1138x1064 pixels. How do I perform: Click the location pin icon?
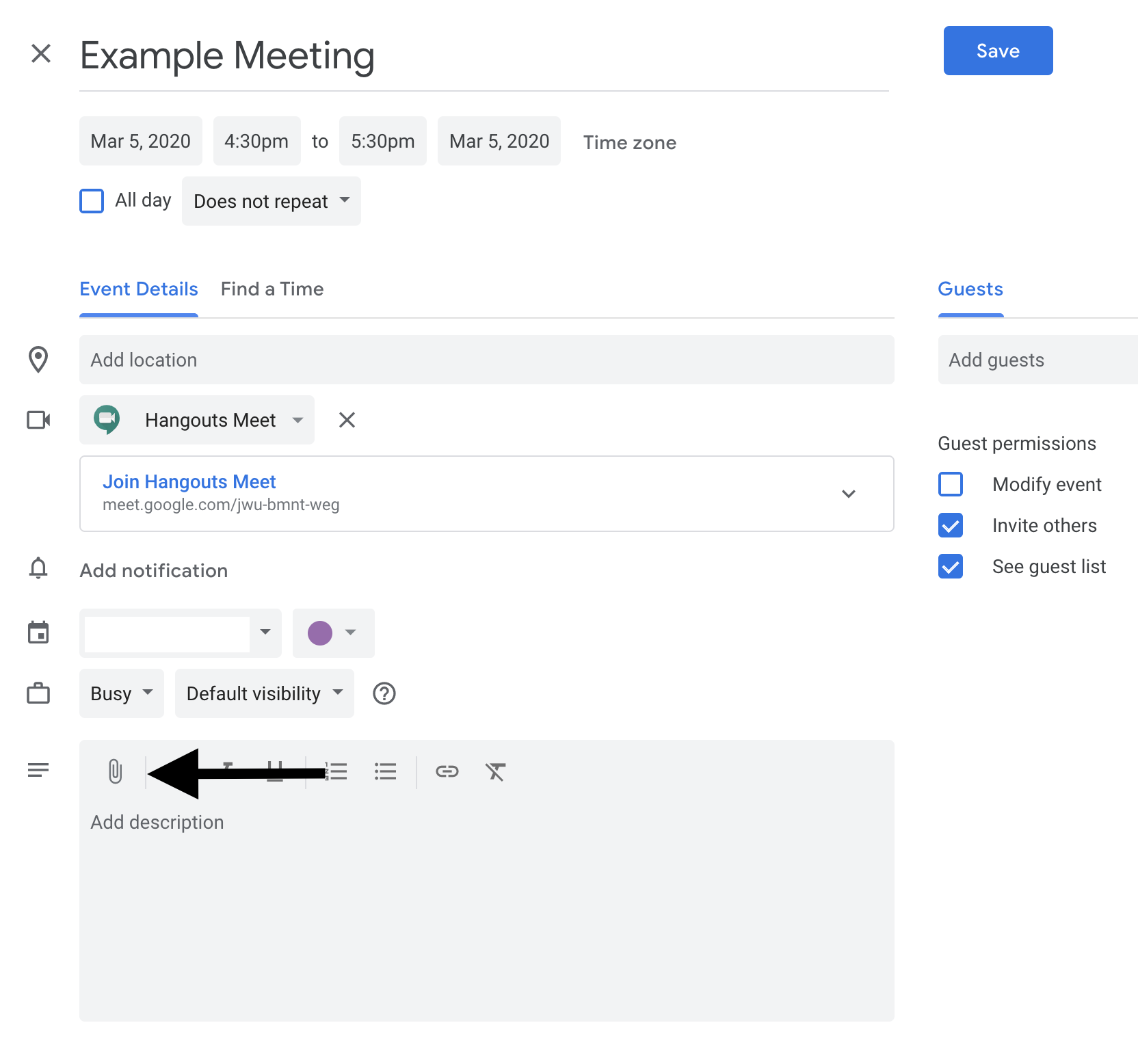click(x=38, y=359)
